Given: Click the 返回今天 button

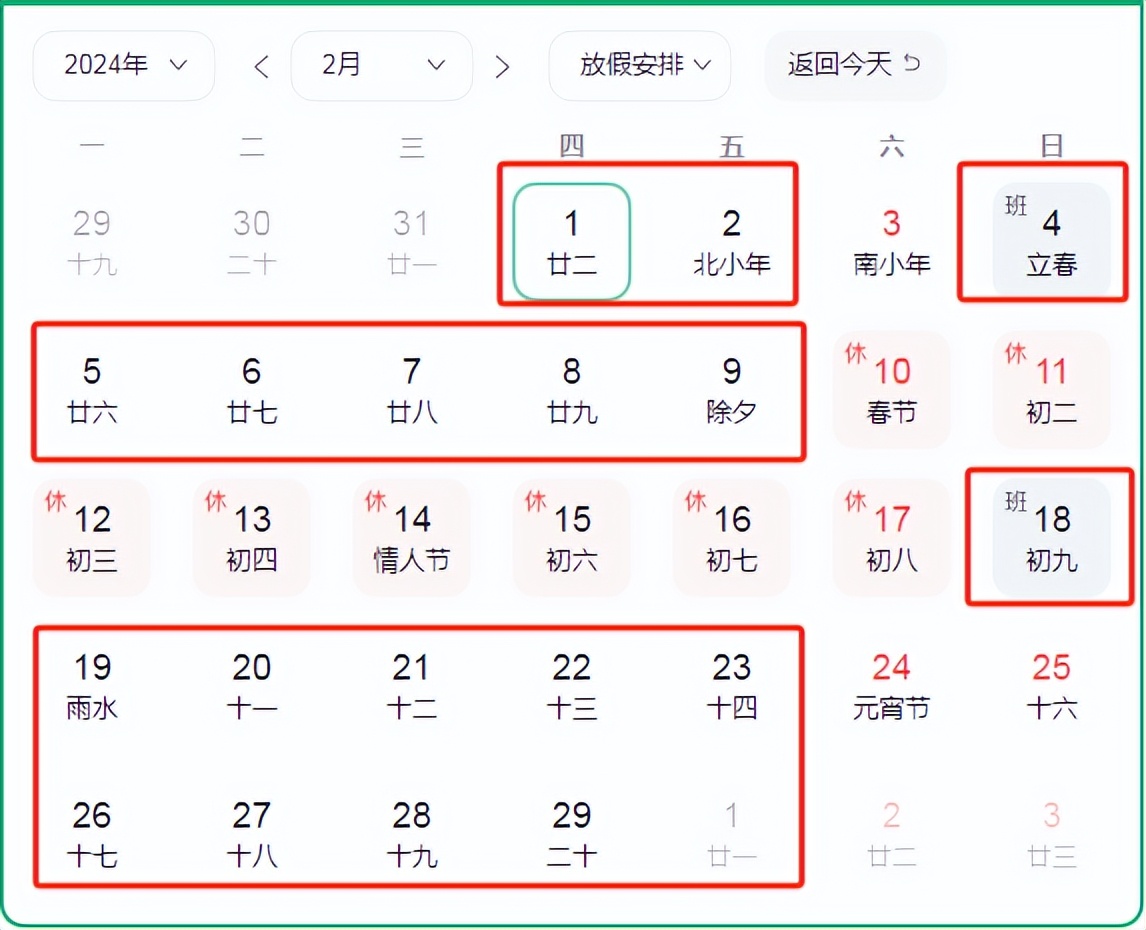Looking at the screenshot, I should coord(855,66).
